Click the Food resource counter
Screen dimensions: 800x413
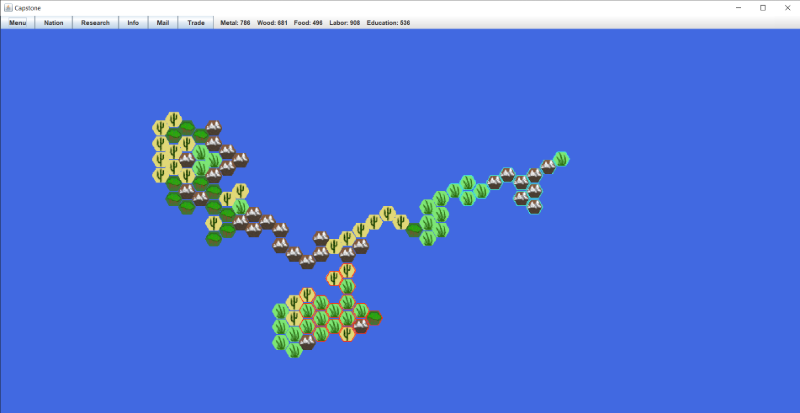tap(308, 22)
